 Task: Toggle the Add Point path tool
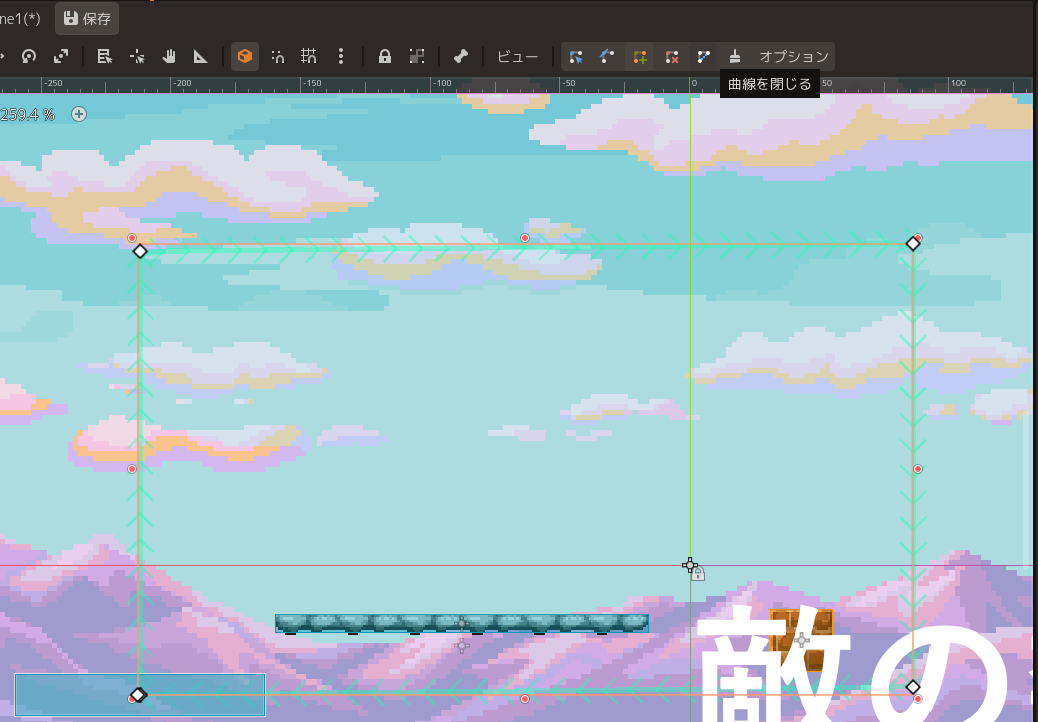coord(639,56)
